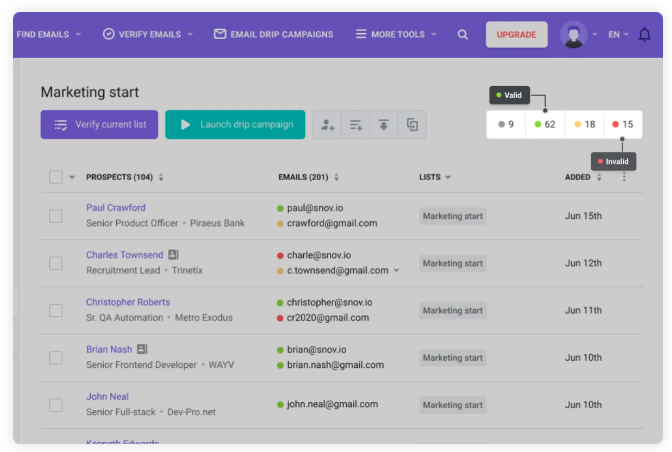Viewport: 672px width, 452px height.
Task: Click the More Tools hamburger icon
Action: click(361, 34)
